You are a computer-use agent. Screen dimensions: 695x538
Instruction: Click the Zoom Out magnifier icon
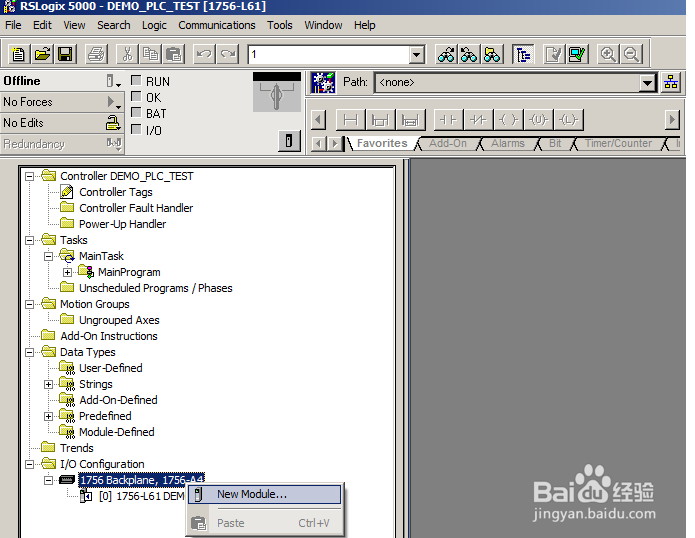[631, 55]
